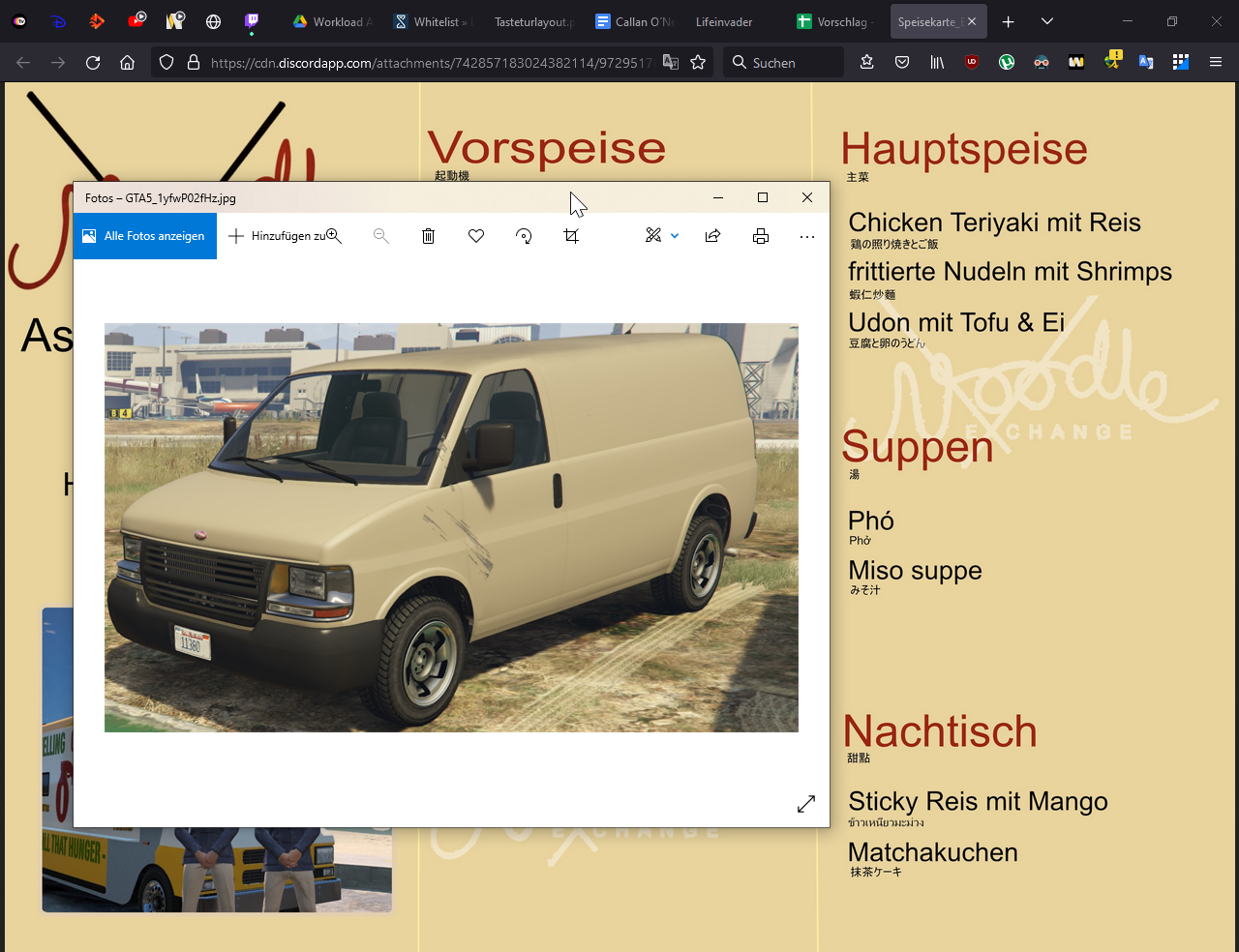Viewport: 1239px width, 952px height.
Task: Open a new Firefox tab
Action: tap(1009, 21)
